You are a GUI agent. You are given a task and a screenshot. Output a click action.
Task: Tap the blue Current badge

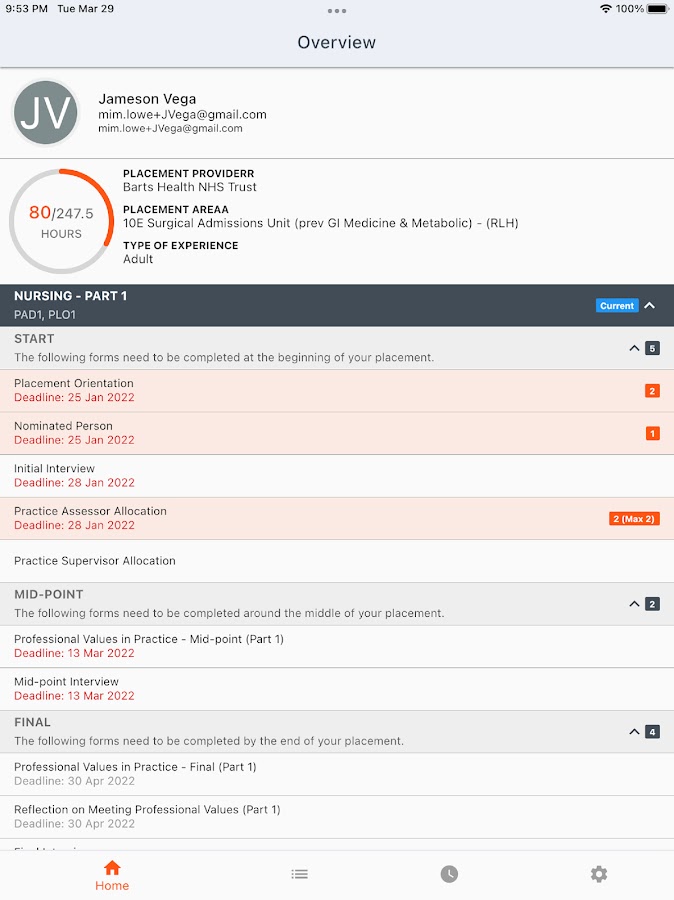[617, 305]
